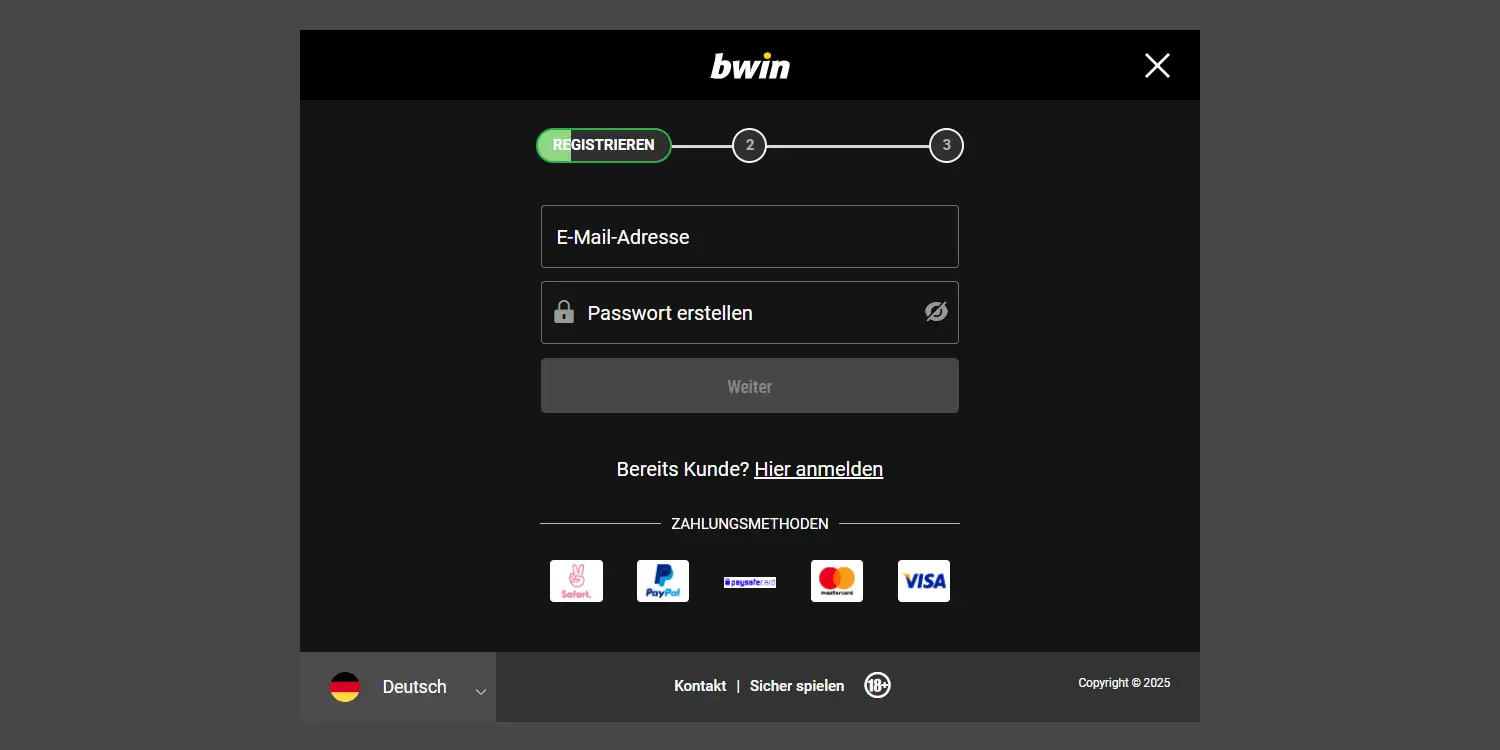This screenshot has width=1500, height=750.
Task: Click the Visa payment icon
Action: 924,581
